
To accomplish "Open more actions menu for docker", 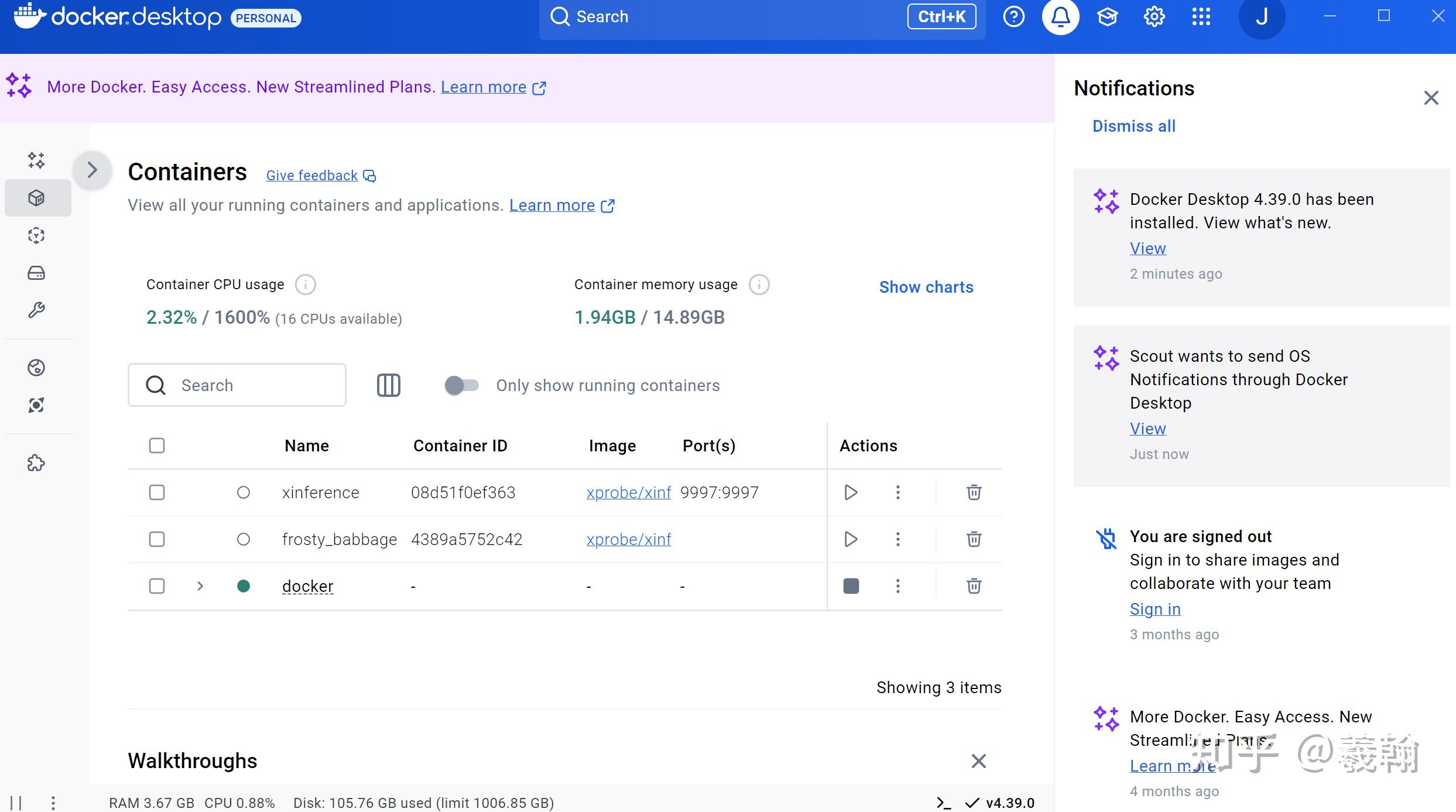I will [x=897, y=586].
